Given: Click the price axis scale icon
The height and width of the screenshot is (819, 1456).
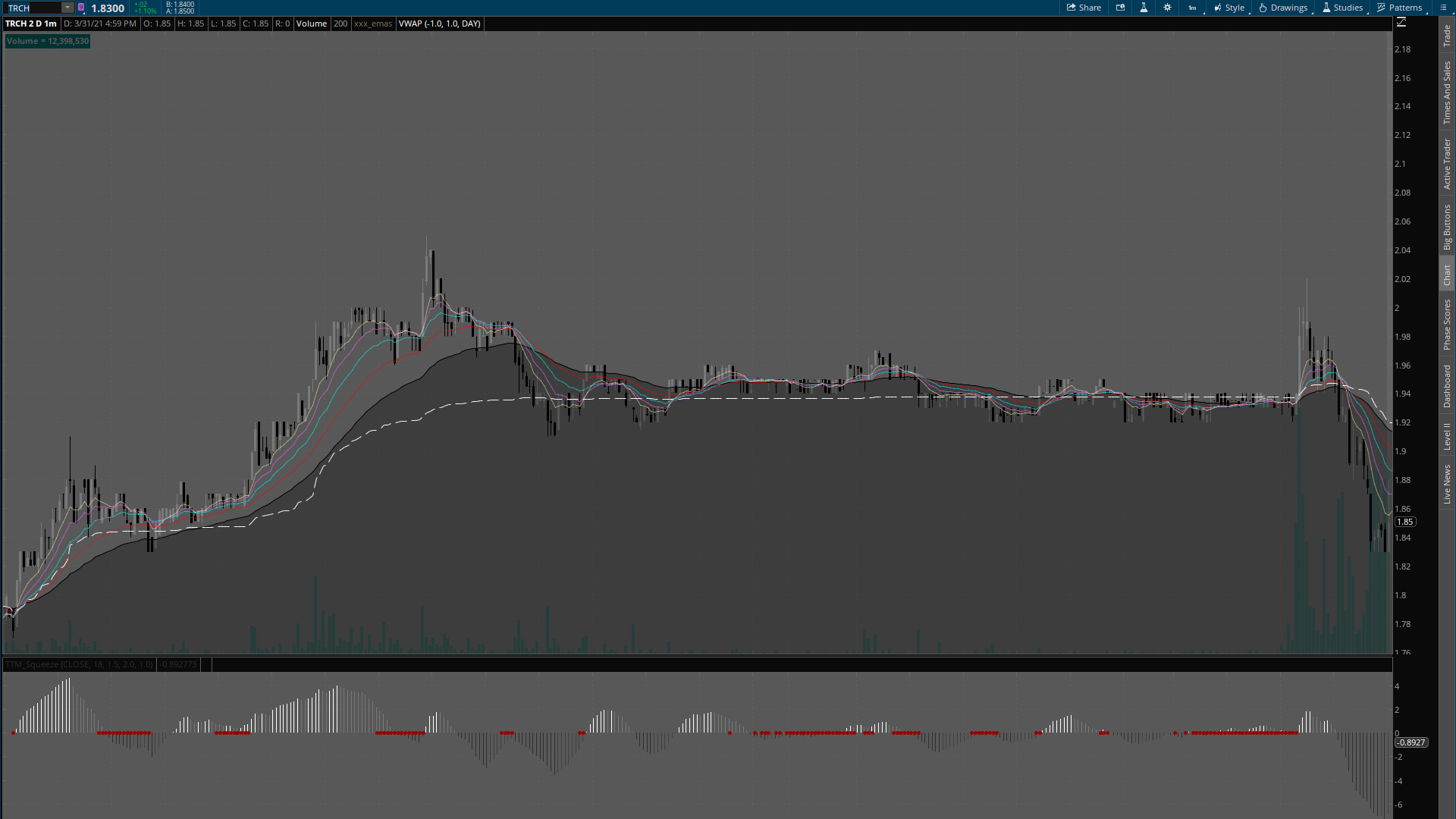Looking at the screenshot, I should click(1401, 23).
